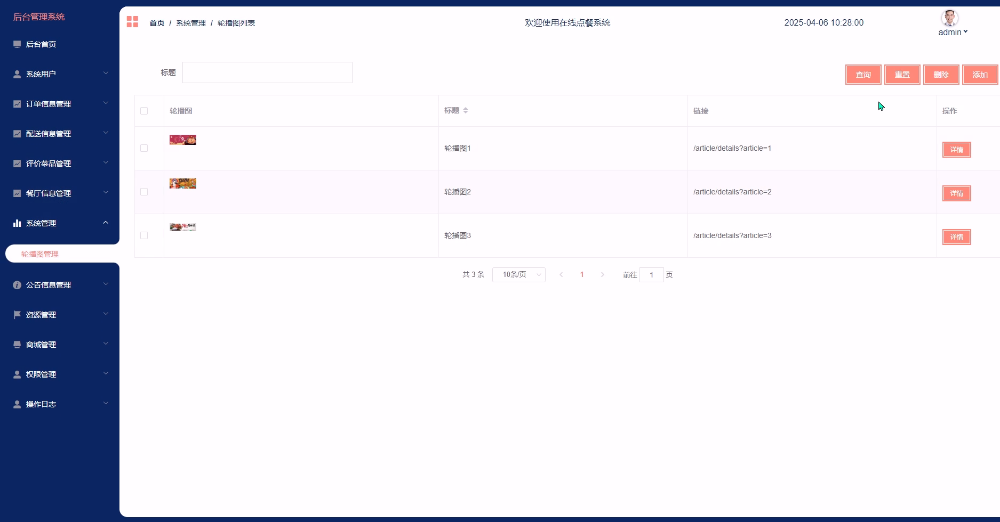Select the 轮播图管理 submenu item
Viewport: 1000px width, 522px height.
40,254
